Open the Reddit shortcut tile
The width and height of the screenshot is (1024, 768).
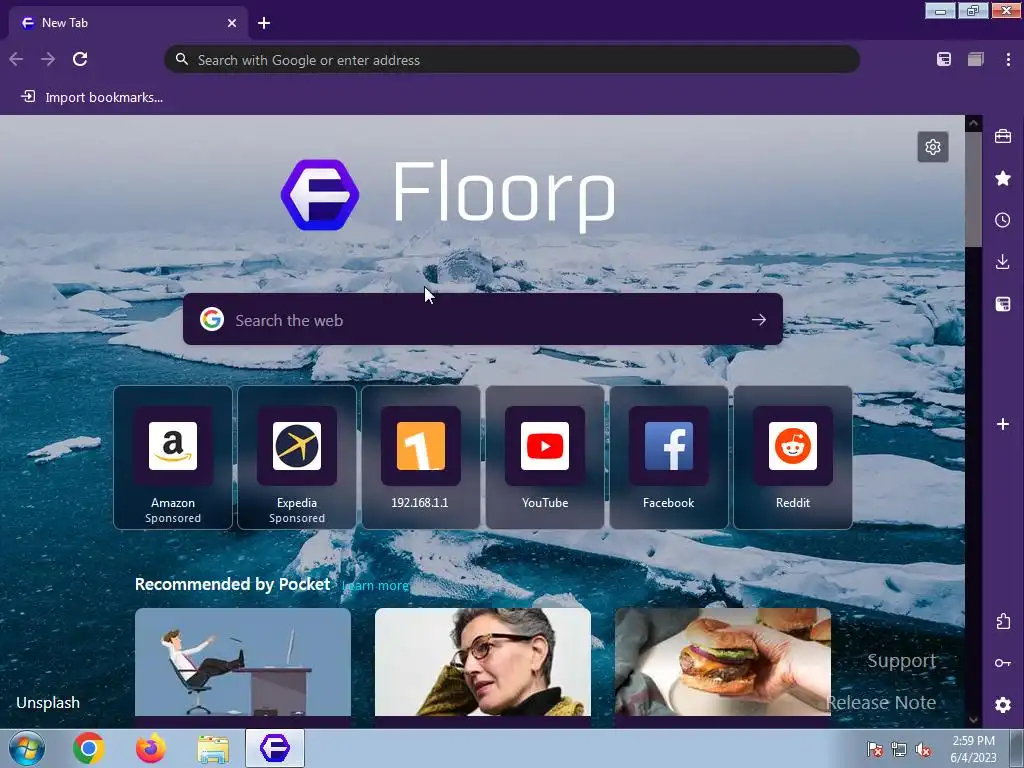793,457
